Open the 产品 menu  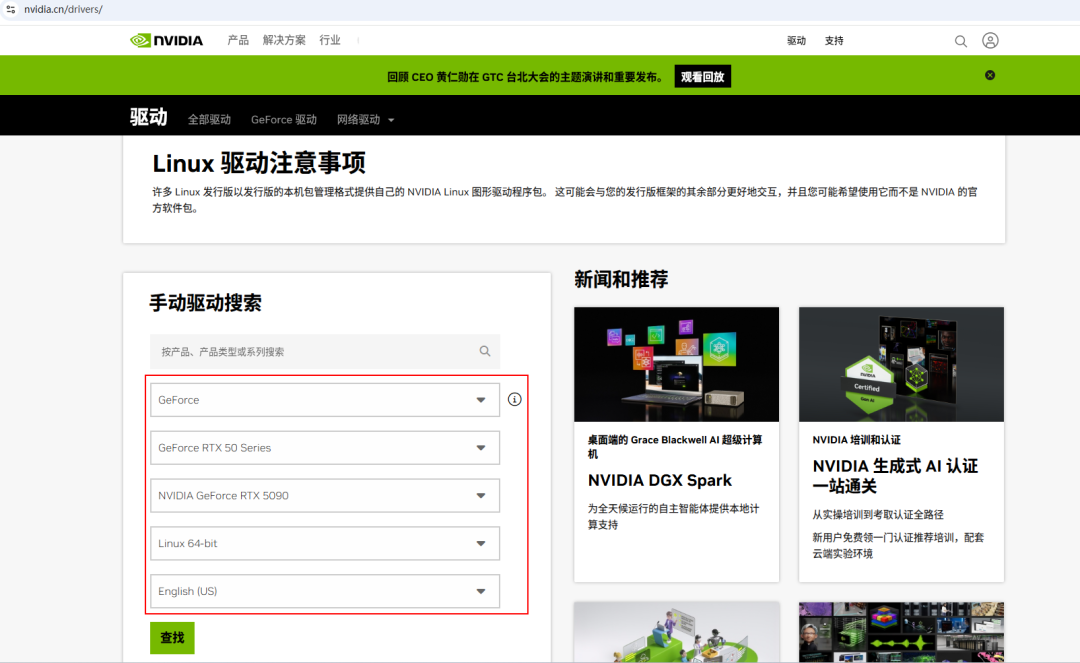pyautogui.click(x=238, y=41)
